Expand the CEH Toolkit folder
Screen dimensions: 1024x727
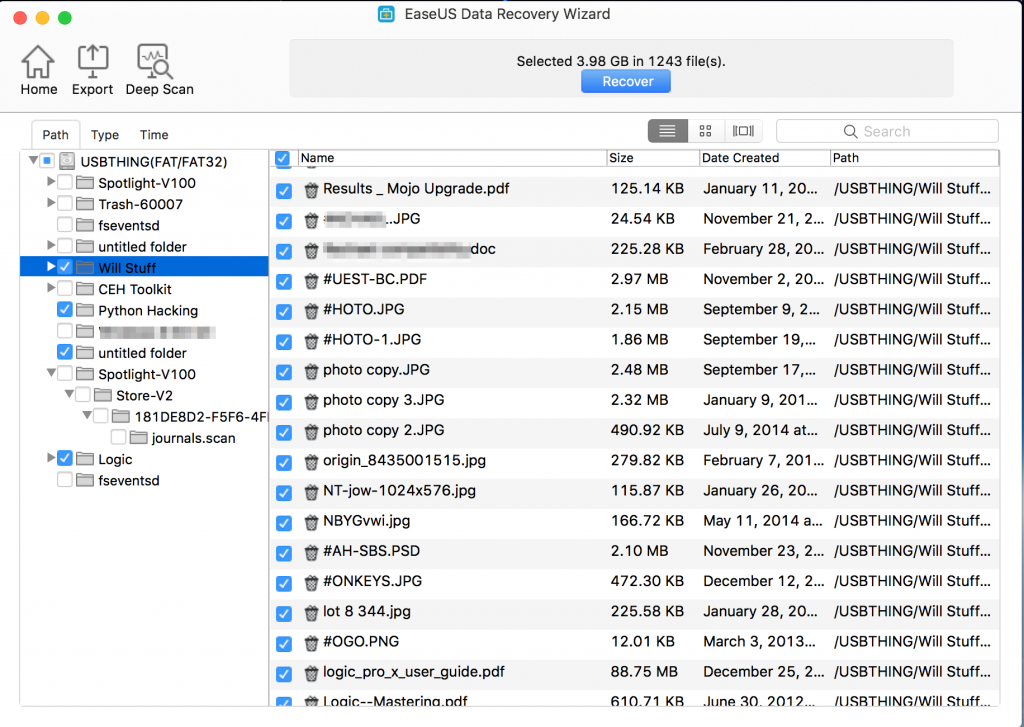51,288
